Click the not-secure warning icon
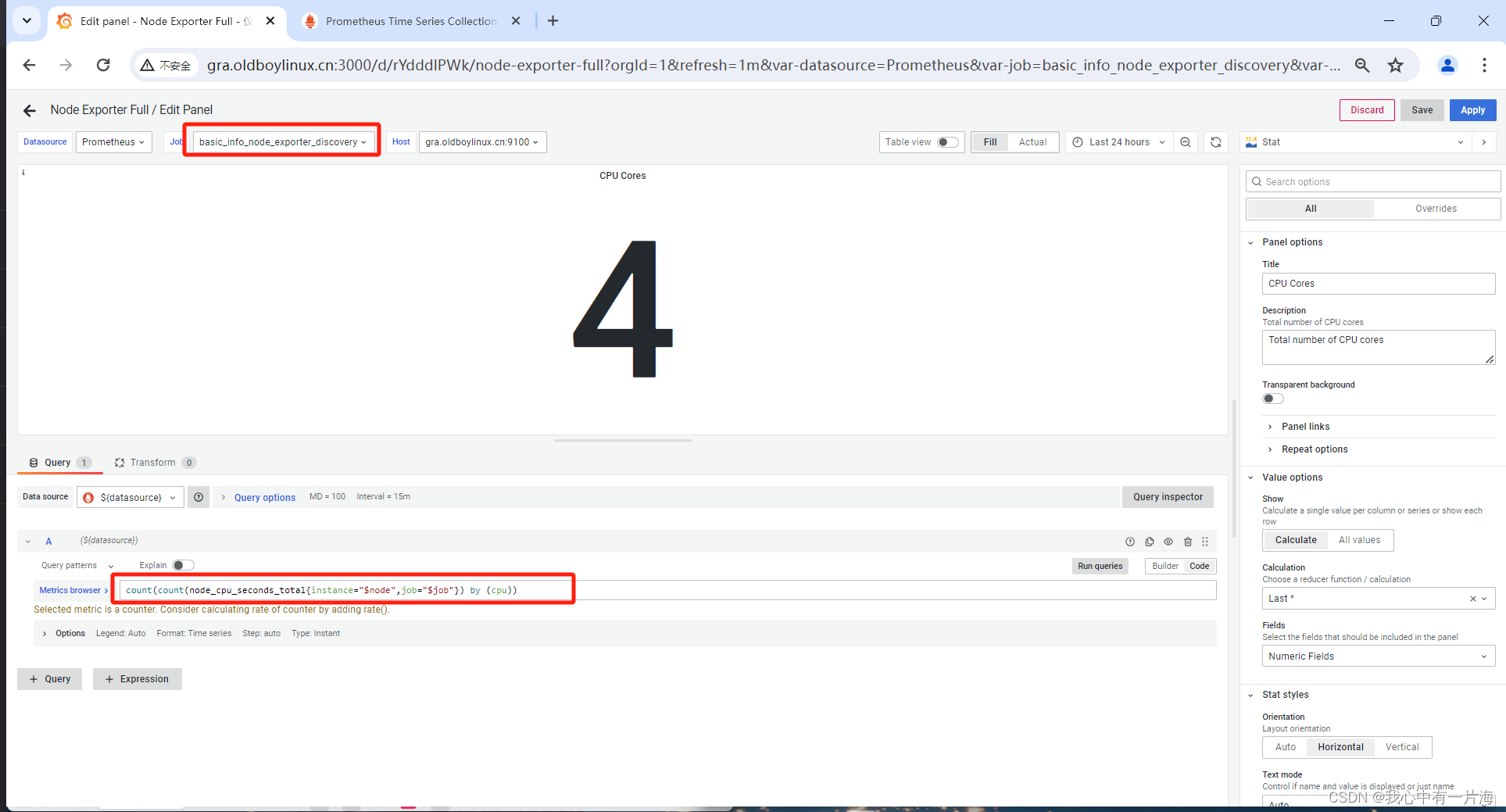 147,66
